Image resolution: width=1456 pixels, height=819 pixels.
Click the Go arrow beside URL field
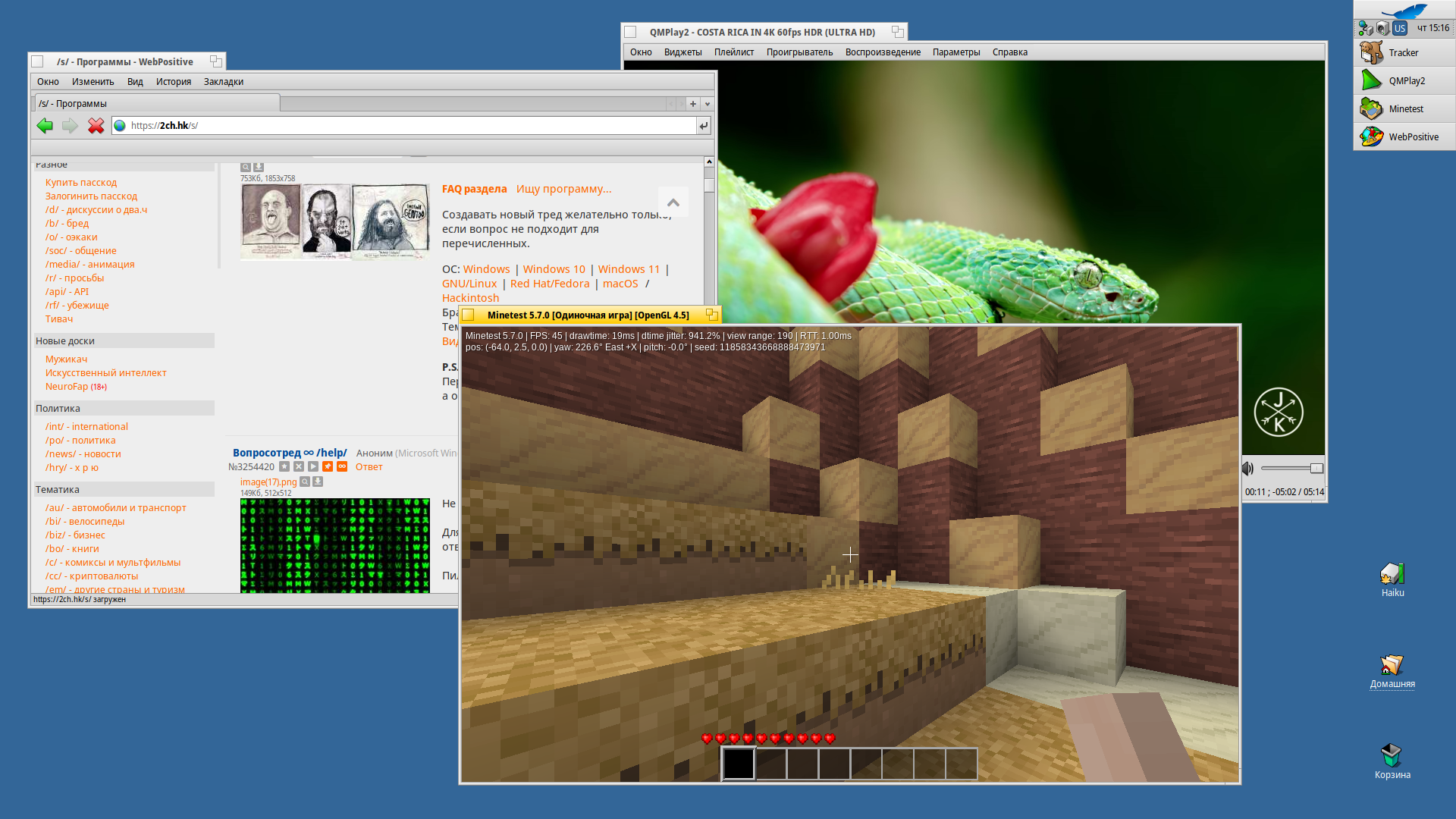[704, 126]
